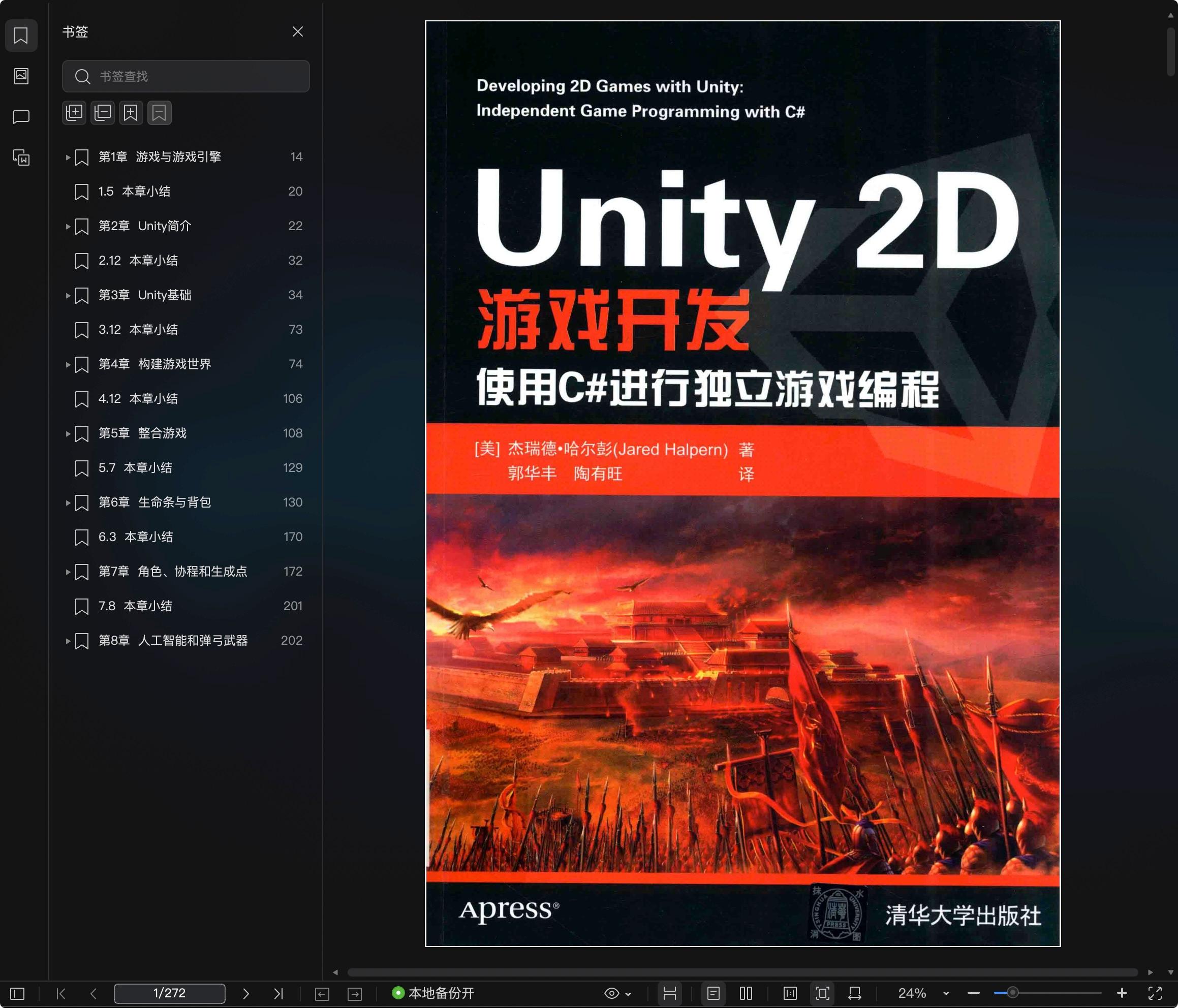Expand the 第8章 人工智能和弹弓武器 bookmark
Screen dimensions: 1178x1008
(x=68, y=641)
